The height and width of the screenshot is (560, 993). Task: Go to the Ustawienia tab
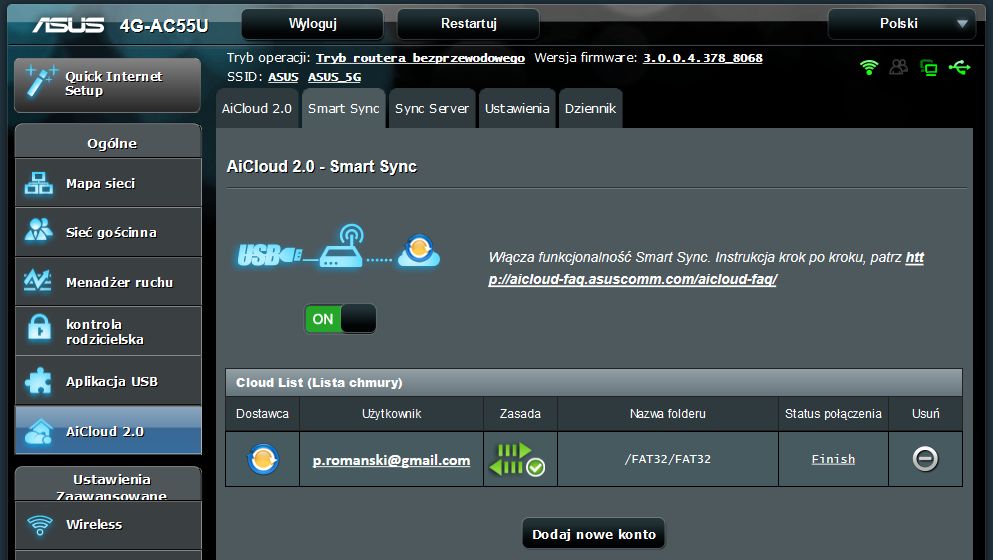tap(517, 108)
